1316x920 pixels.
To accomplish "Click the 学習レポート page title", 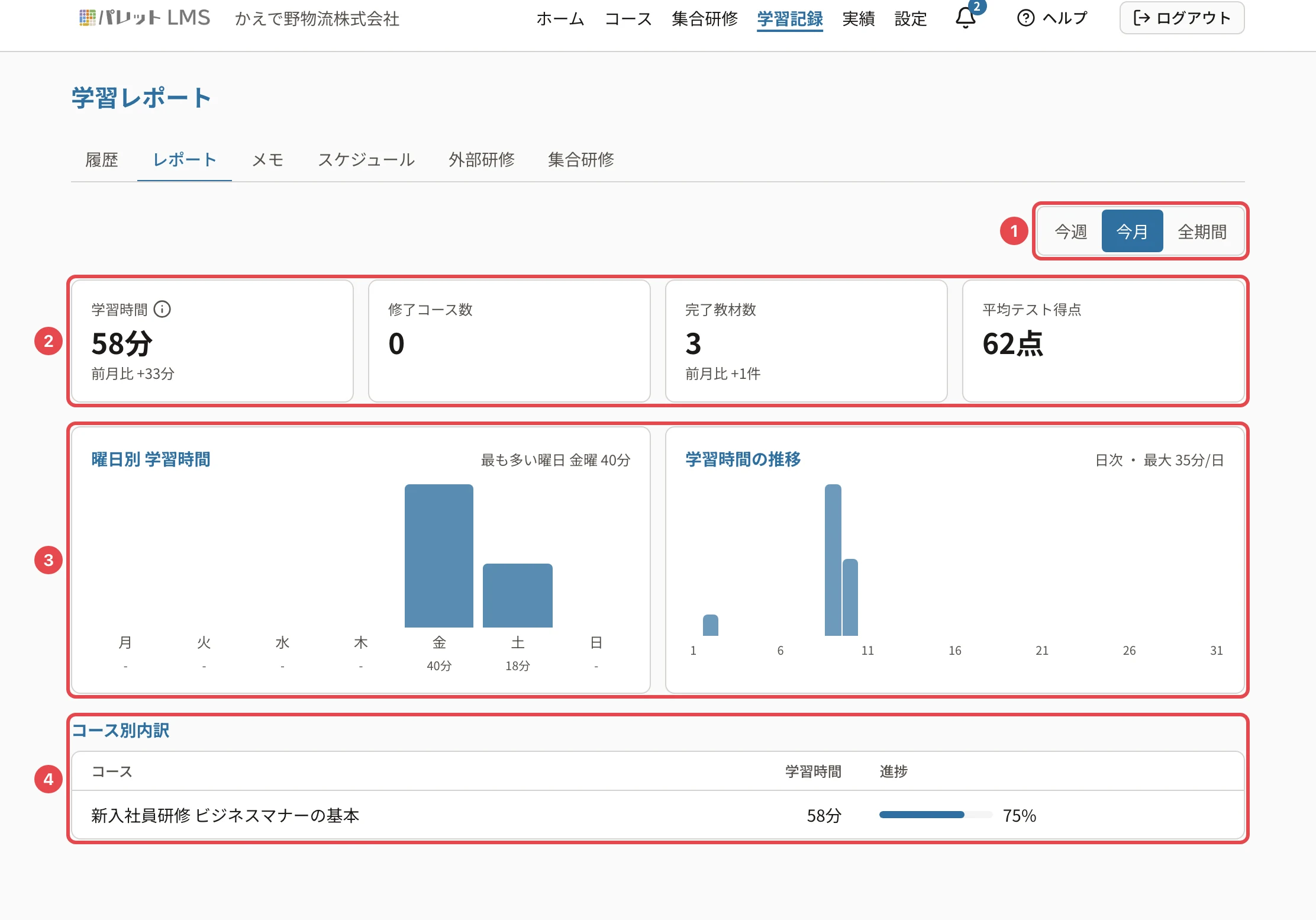I will click(x=141, y=98).
